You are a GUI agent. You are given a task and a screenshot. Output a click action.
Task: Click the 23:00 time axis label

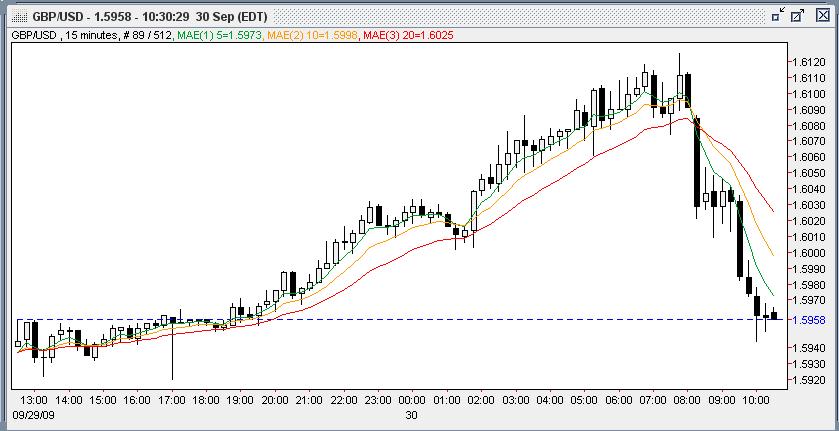(378, 400)
